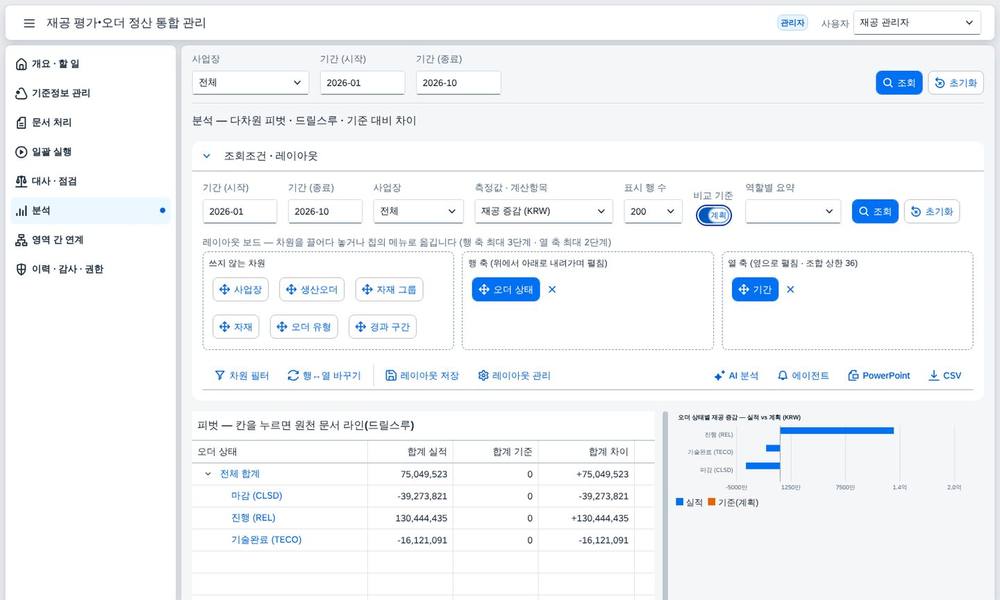Screen dimensions: 1000x600
Task: Click the top 조회 search button
Action: coord(899,83)
